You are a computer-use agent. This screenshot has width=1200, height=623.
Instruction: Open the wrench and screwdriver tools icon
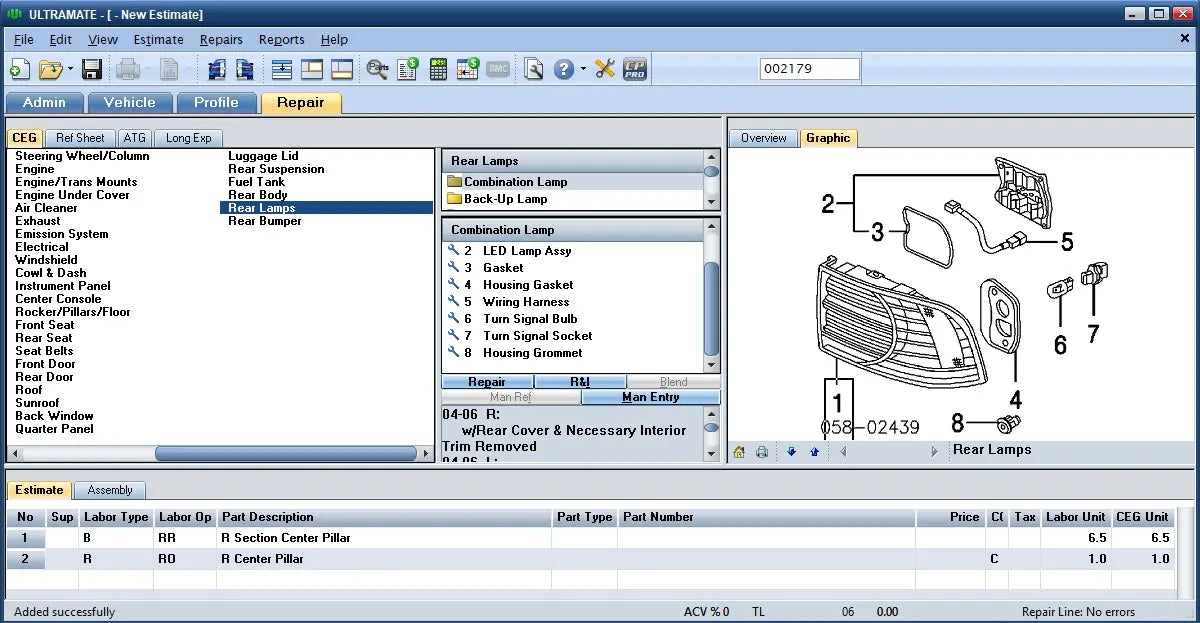605,69
